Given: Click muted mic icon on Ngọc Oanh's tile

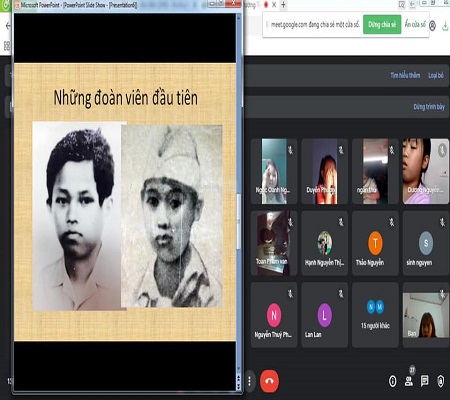Looking at the screenshot, I should pyautogui.click(x=290, y=150).
